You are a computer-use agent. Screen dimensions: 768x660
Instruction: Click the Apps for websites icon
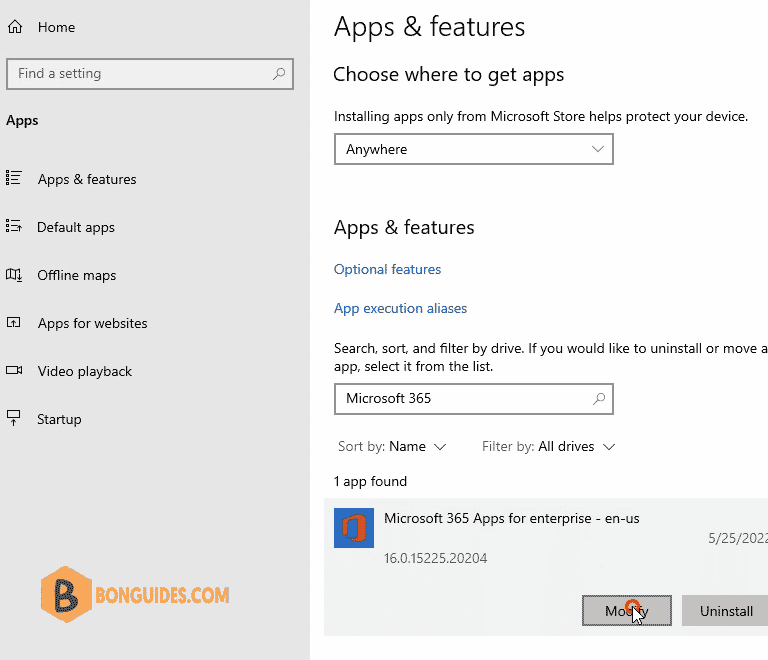[x=14, y=322]
